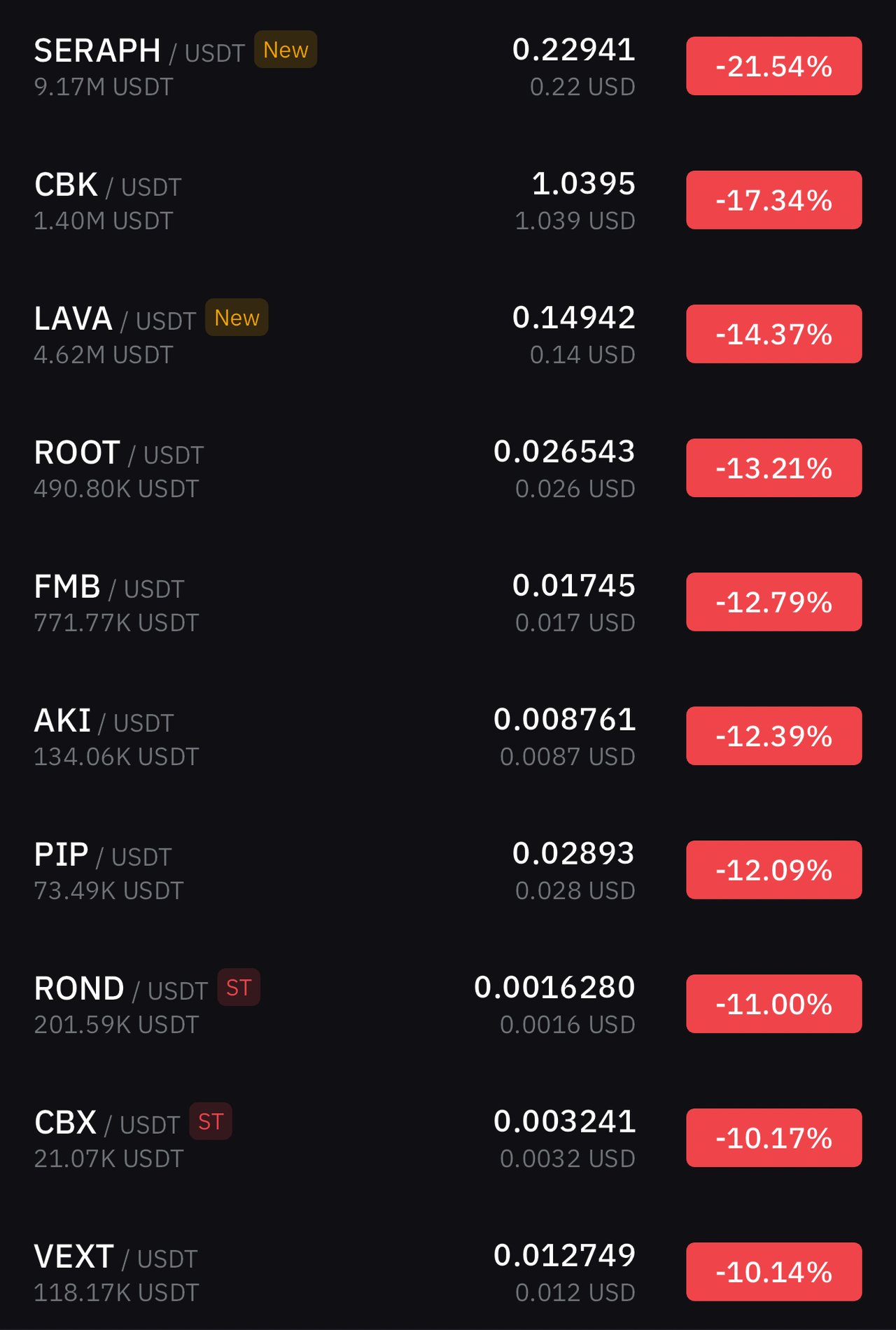Tap the -11.00% change badge
896x1330 pixels.
[773, 1004]
